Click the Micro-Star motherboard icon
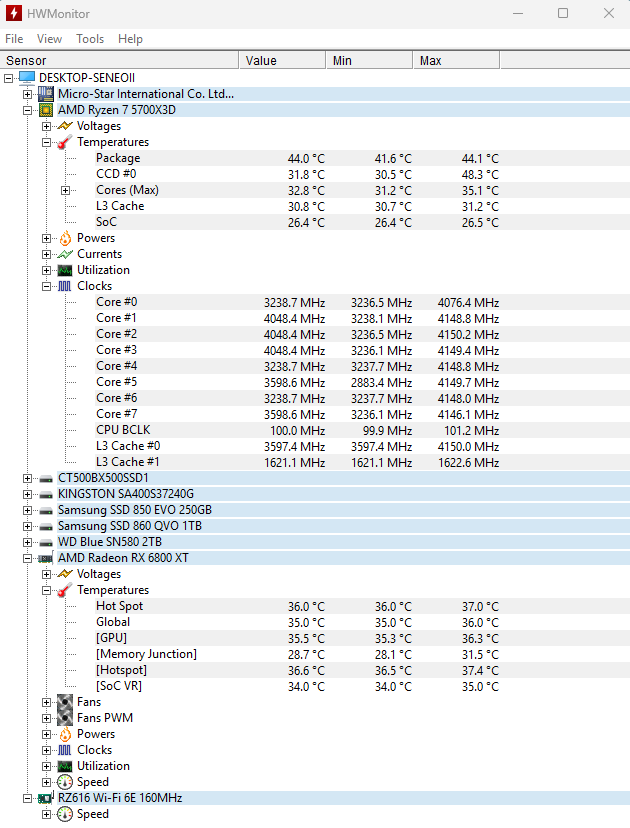The height and width of the screenshot is (828, 630). pyautogui.click(x=46, y=94)
